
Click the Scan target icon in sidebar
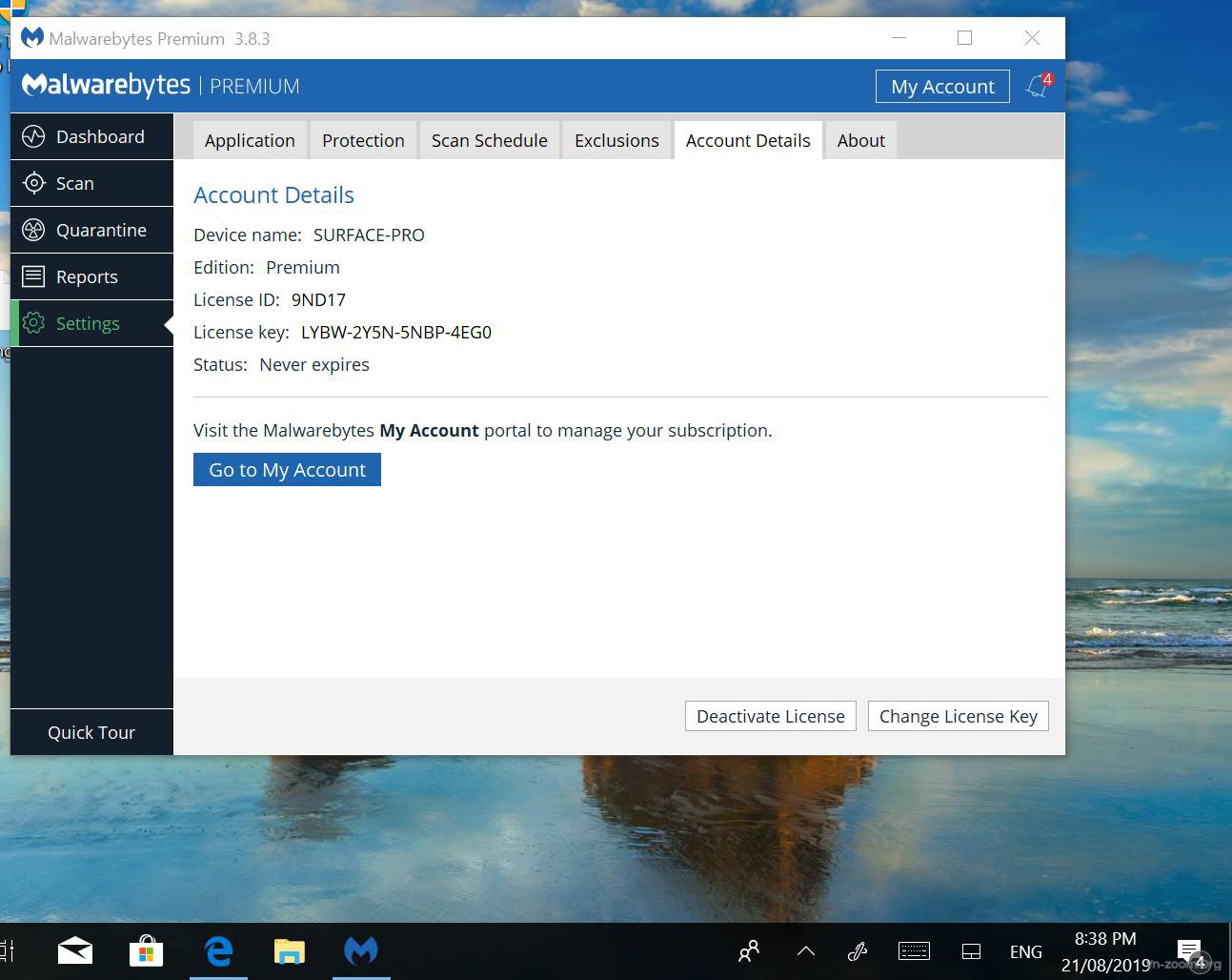pyautogui.click(x=33, y=183)
